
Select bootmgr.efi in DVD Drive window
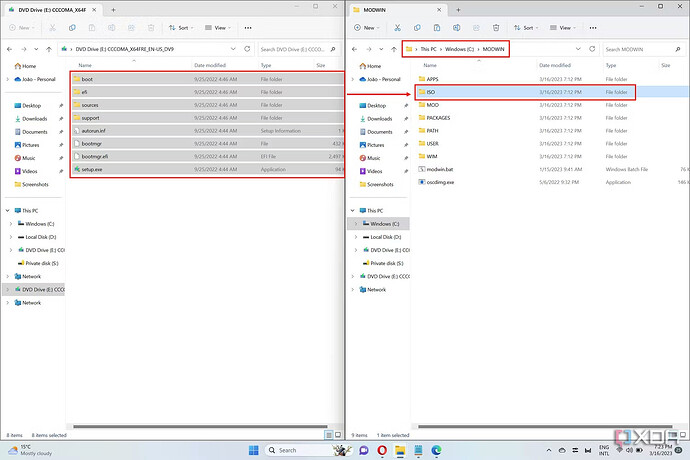207,156
